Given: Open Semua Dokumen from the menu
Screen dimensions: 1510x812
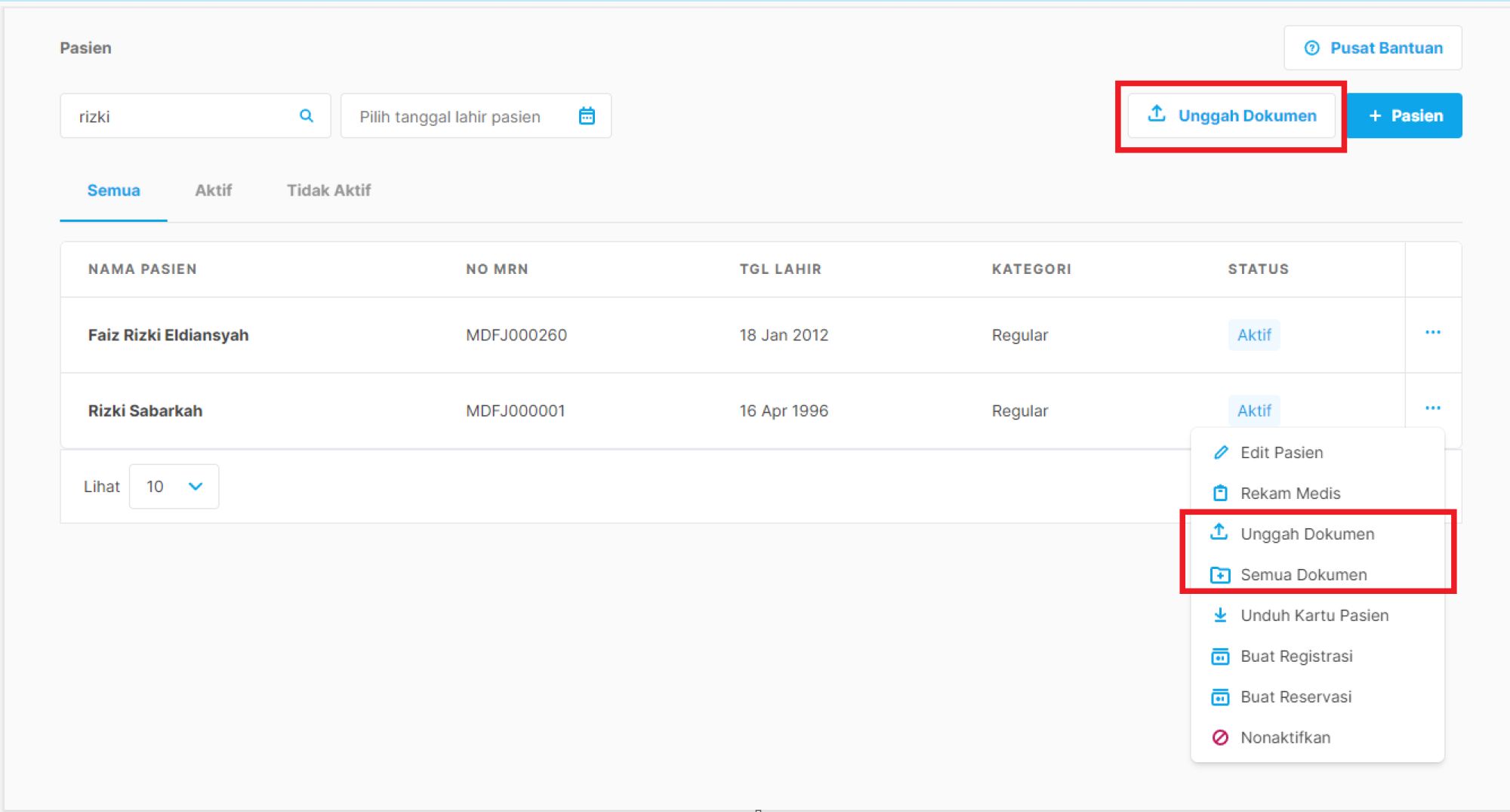Looking at the screenshot, I should 1317,575.
